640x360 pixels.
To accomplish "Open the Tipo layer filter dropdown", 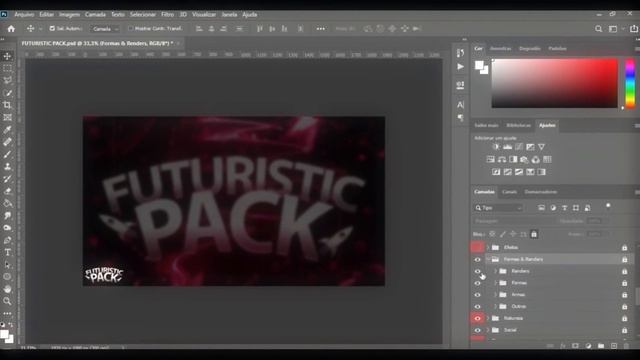I will [498, 208].
